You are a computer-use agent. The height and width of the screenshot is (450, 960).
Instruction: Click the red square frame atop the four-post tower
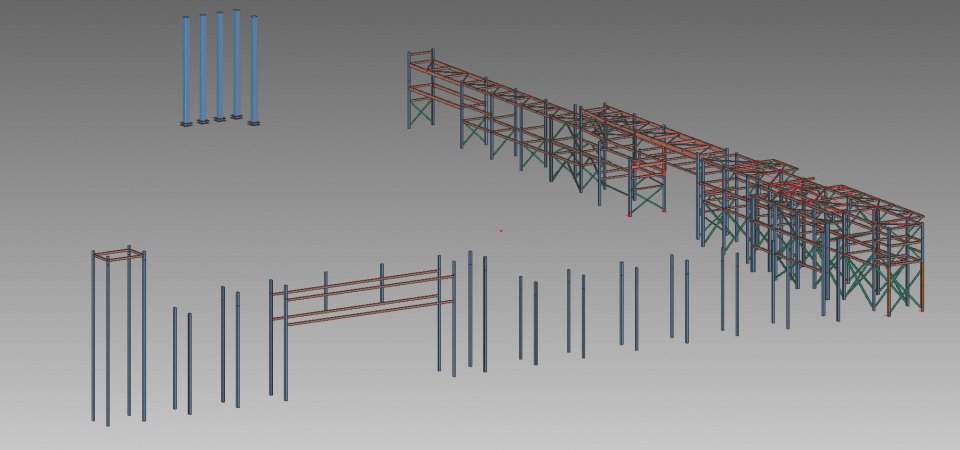119,254
